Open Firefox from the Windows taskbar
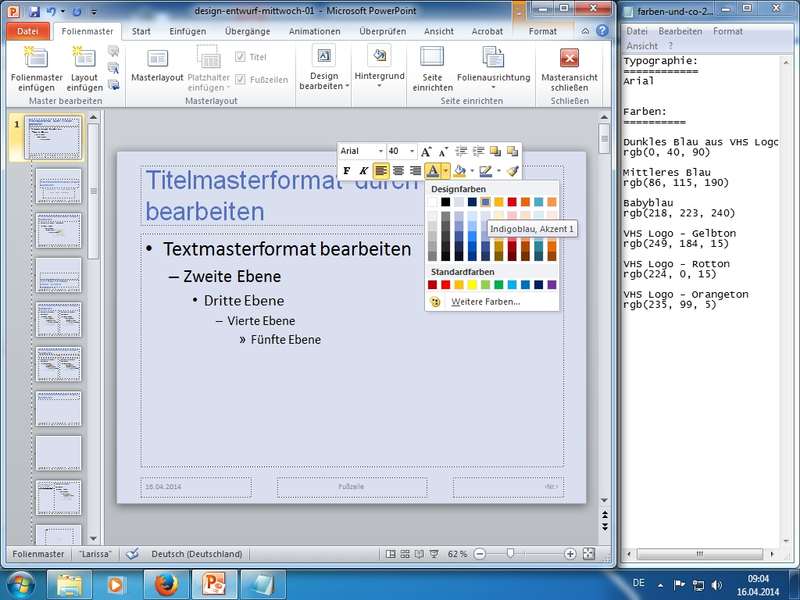The image size is (800, 600). pyautogui.click(x=163, y=583)
